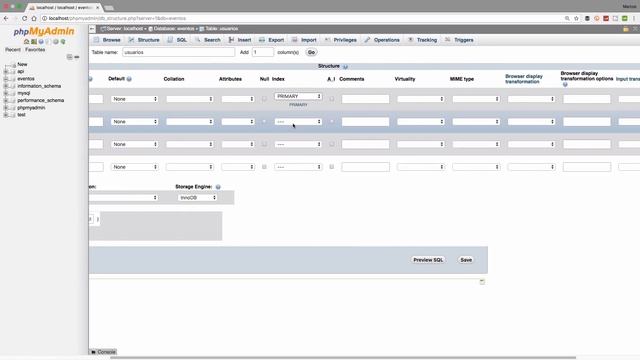Toggle Null checkbox in fourth column row
Image resolution: width=640 pixels, height=360 pixels.
pos(264,167)
